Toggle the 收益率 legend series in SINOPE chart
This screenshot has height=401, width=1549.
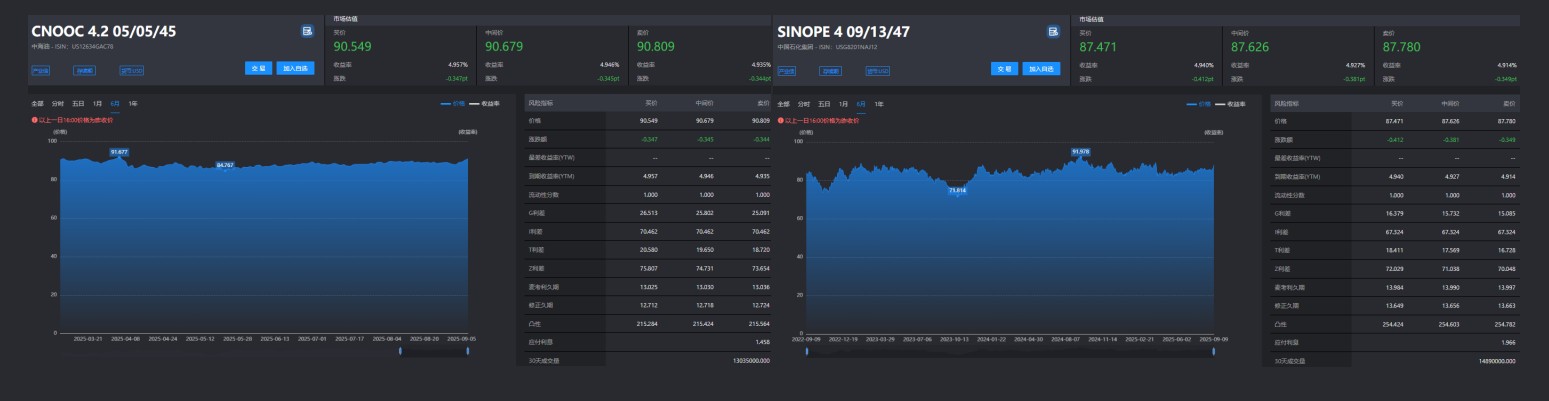click(x=1231, y=104)
